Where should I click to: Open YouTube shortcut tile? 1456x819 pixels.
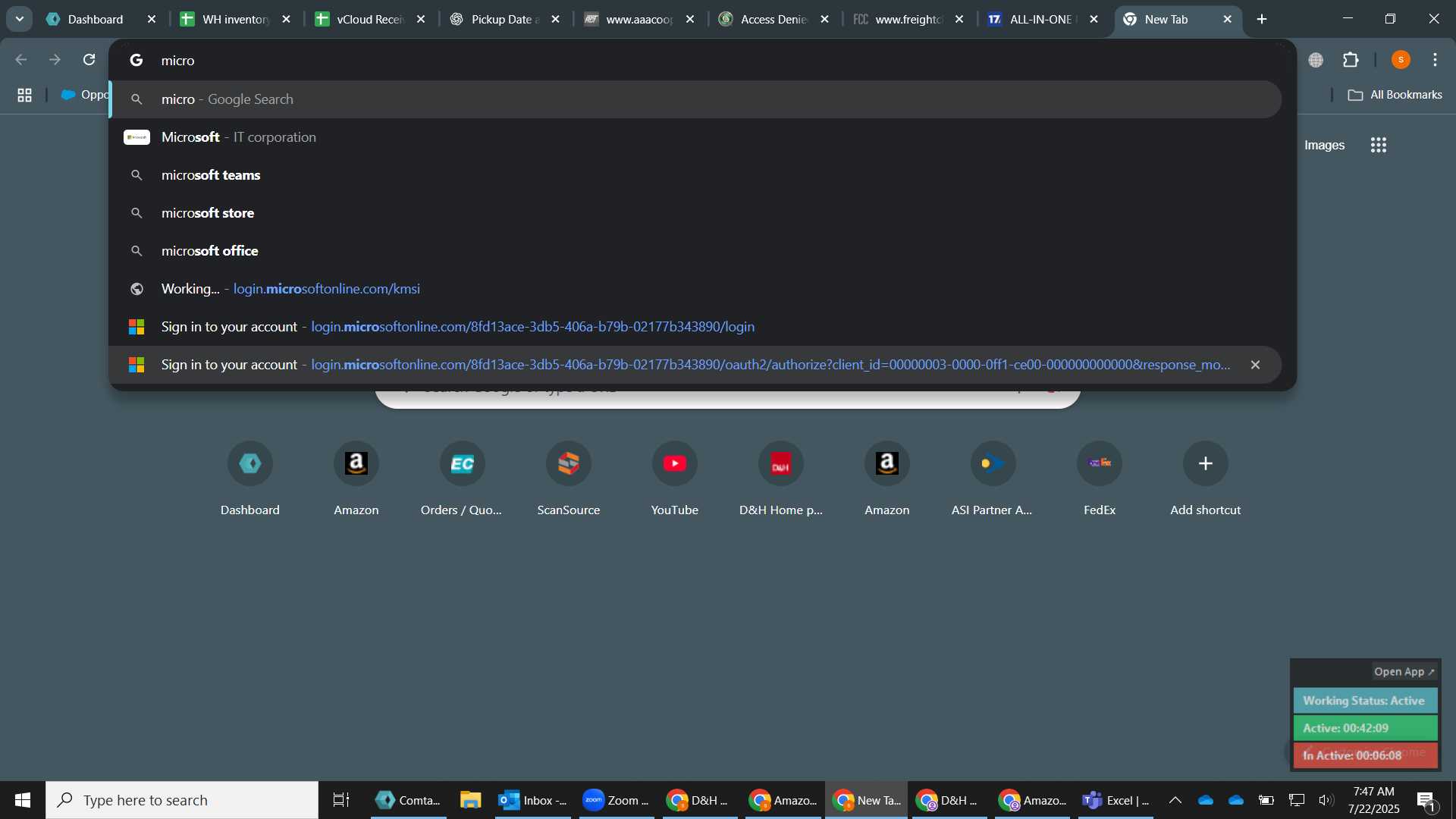675,479
